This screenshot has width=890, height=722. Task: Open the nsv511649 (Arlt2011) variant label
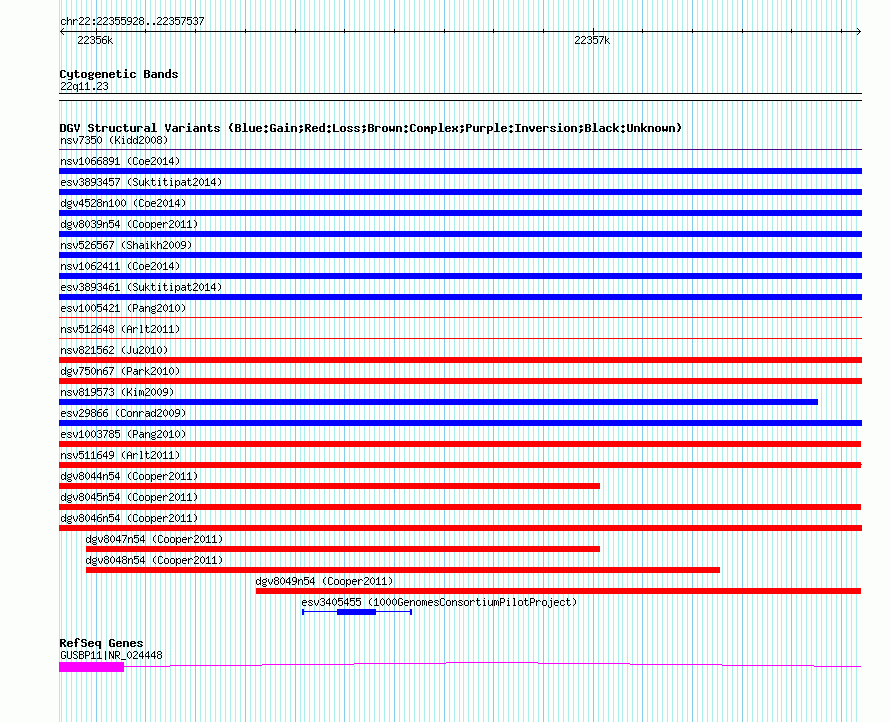[x=120, y=455]
